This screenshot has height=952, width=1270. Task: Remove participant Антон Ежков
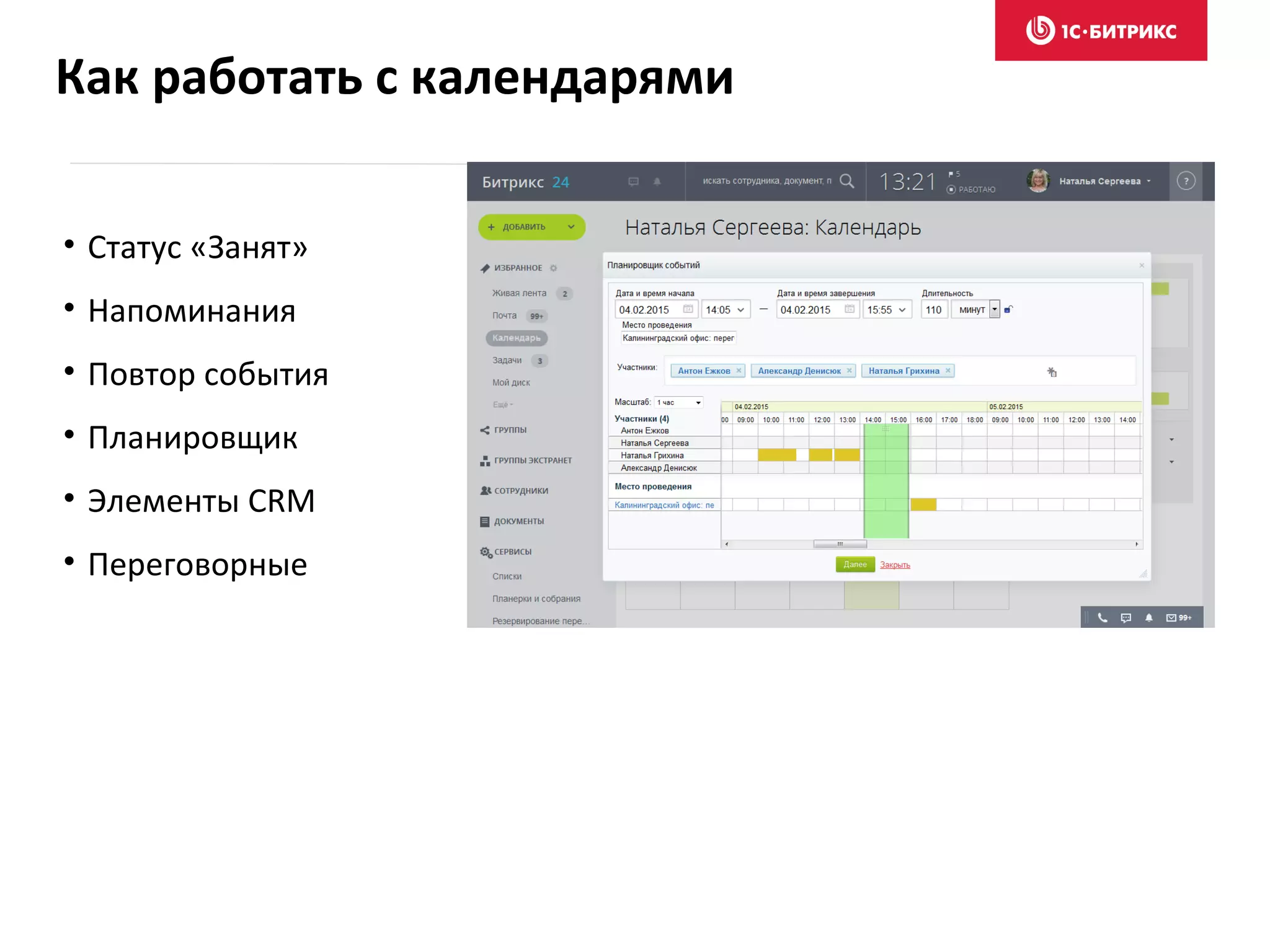tap(739, 371)
